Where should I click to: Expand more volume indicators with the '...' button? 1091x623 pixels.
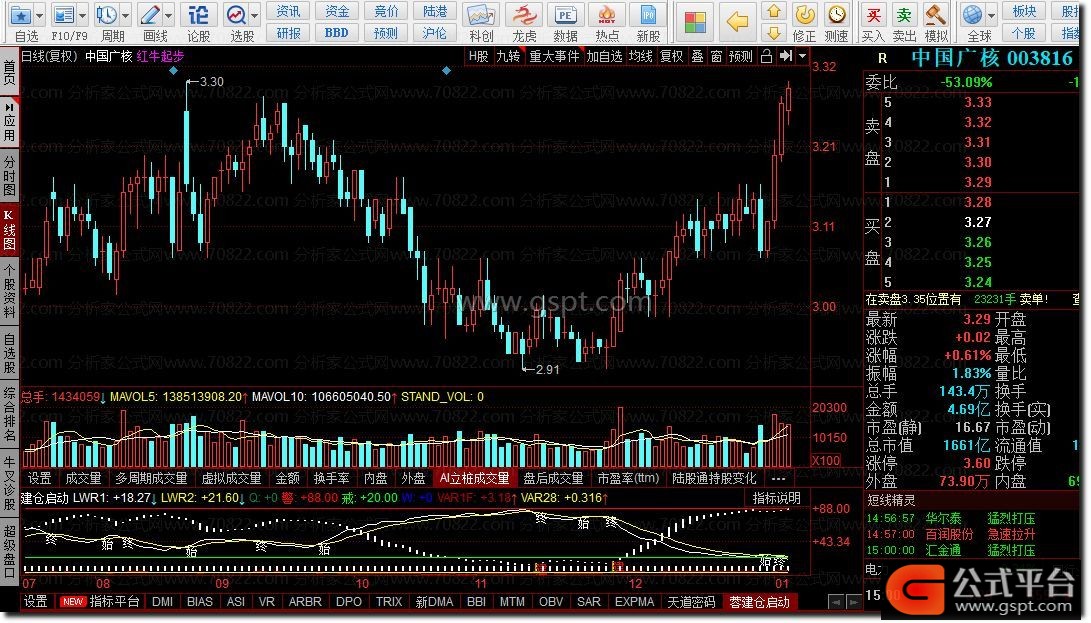point(778,478)
